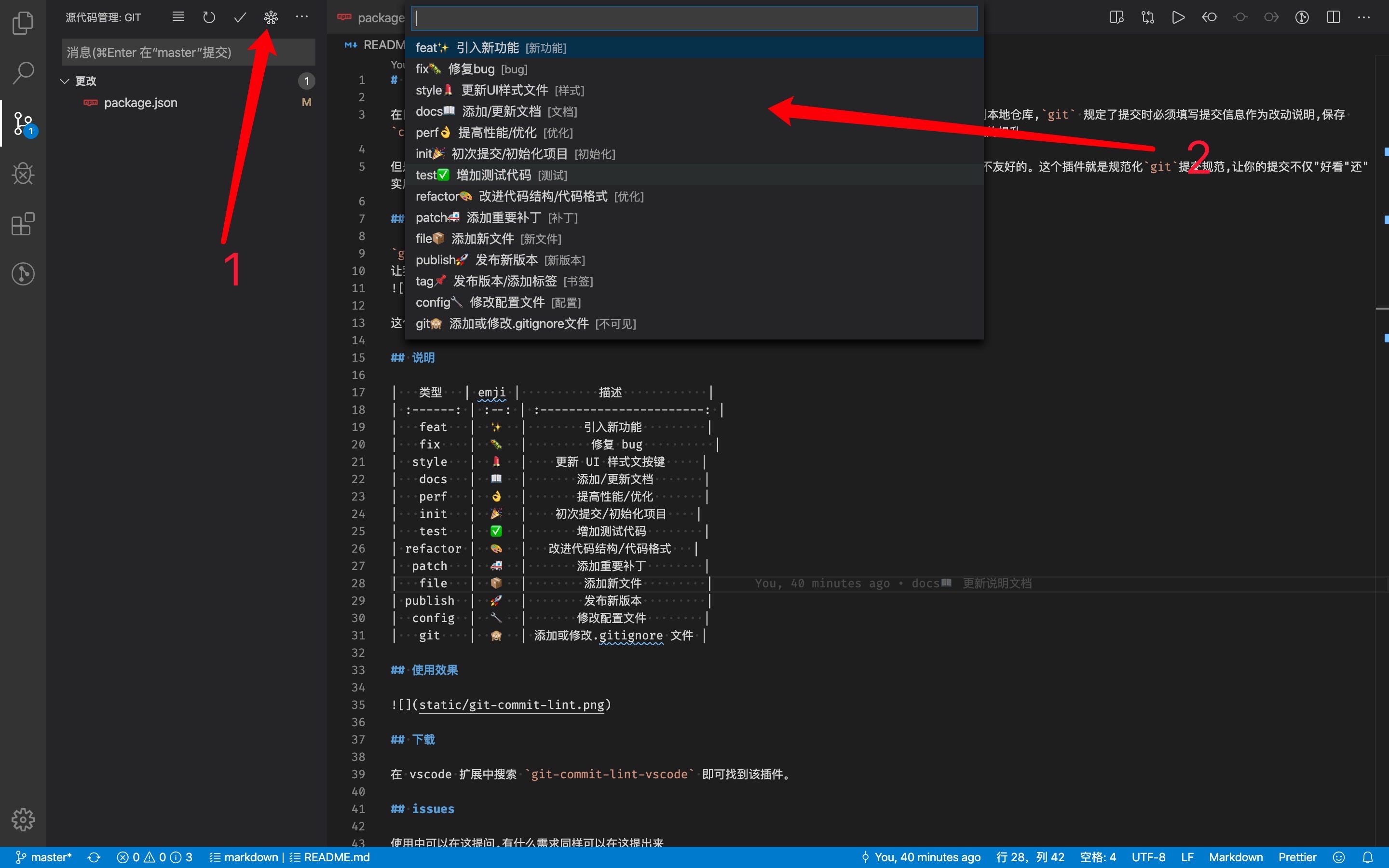Select the fix 修复bug commit type

click(x=471, y=69)
